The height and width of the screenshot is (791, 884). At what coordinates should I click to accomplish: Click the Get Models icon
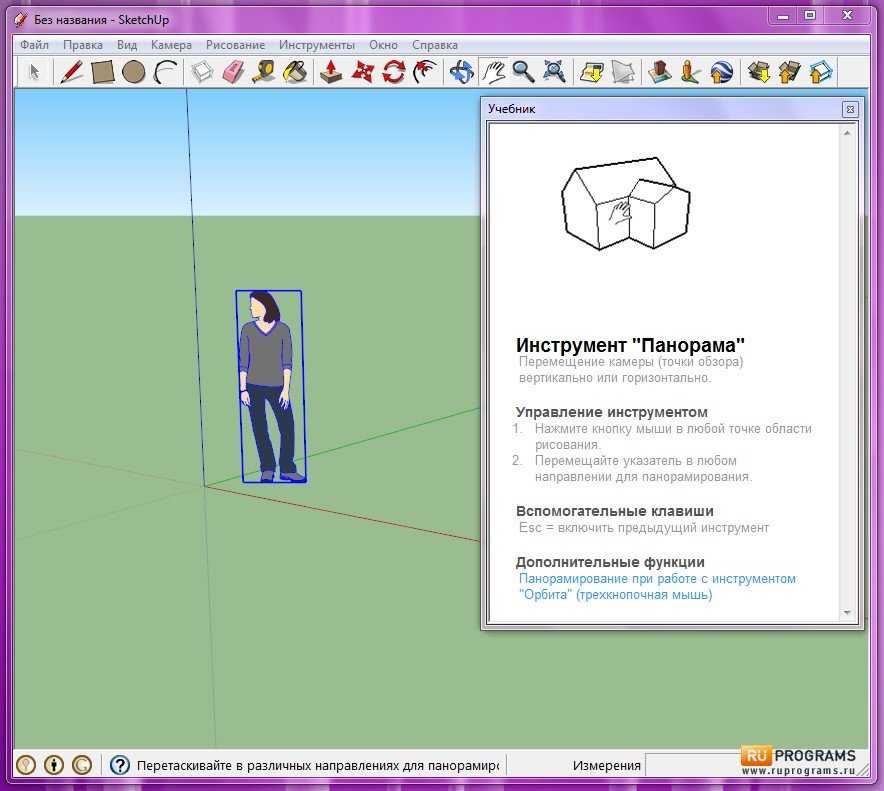click(x=759, y=72)
